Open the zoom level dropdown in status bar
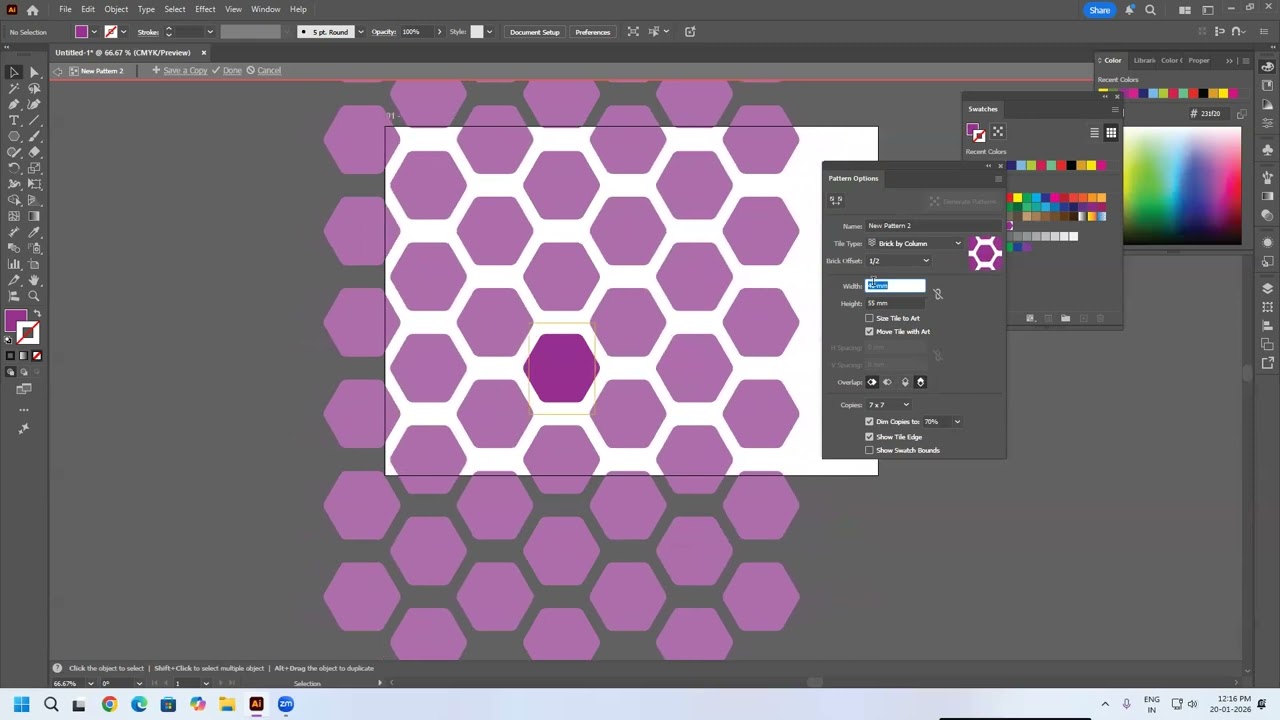Viewport: 1280px width, 720px height. point(90,684)
